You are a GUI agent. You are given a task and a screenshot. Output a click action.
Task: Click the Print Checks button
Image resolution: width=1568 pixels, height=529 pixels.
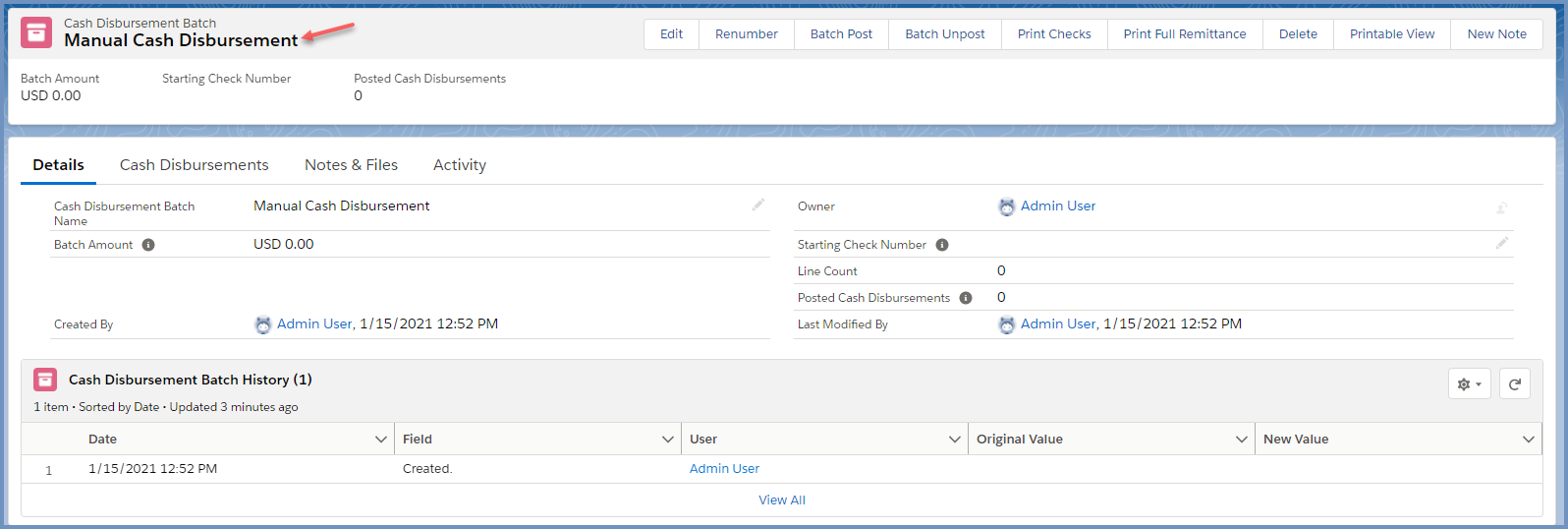click(x=1053, y=33)
